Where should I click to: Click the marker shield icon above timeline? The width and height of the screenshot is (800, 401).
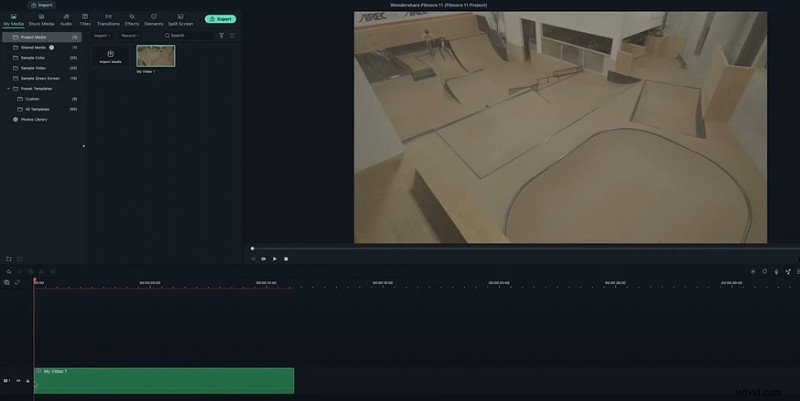tap(765, 271)
